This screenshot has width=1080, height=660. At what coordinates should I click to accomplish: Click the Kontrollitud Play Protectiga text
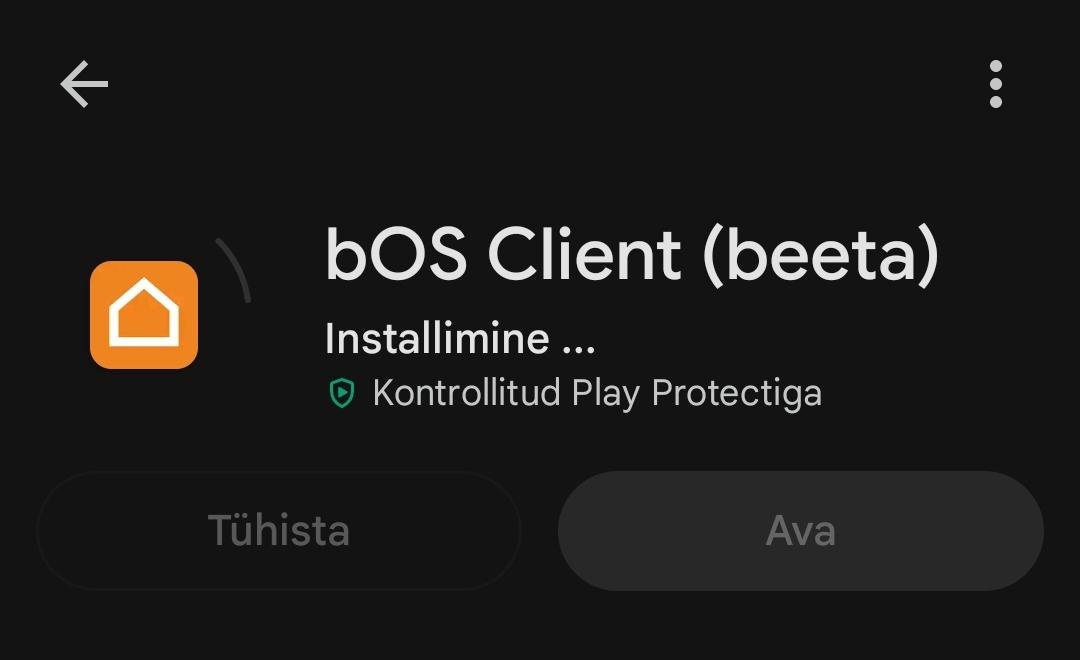click(597, 393)
